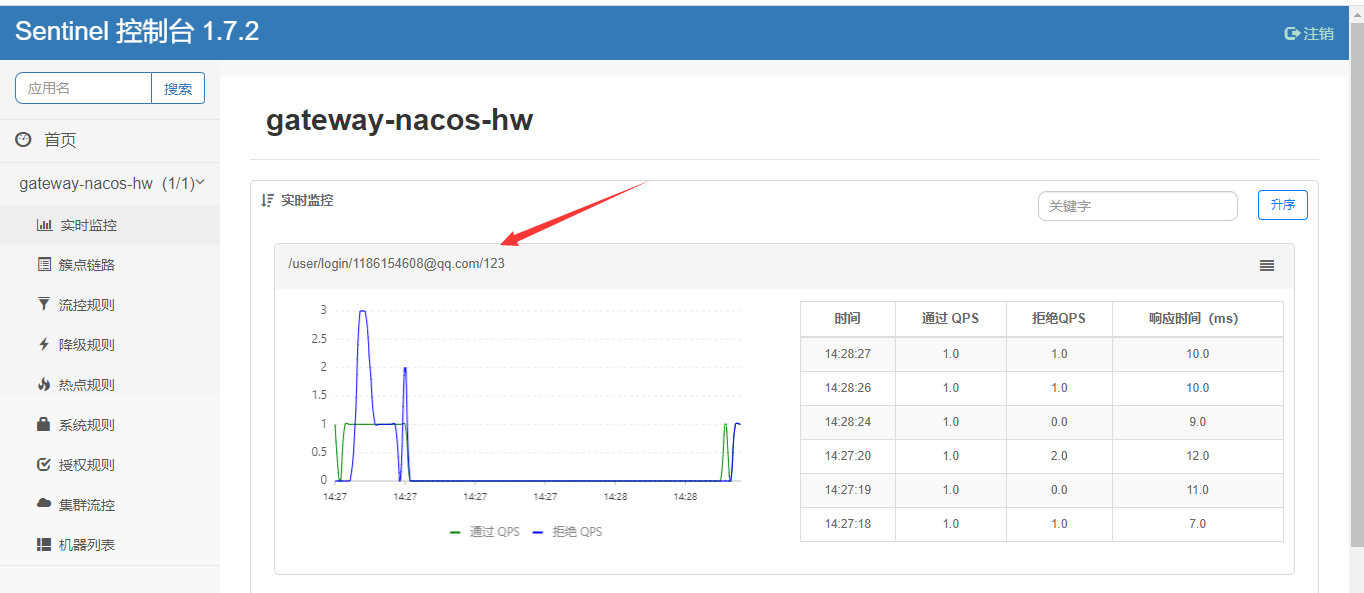The image size is (1364, 593).
Task: Click the 热点规则 flame icon
Action: click(44, 384)
